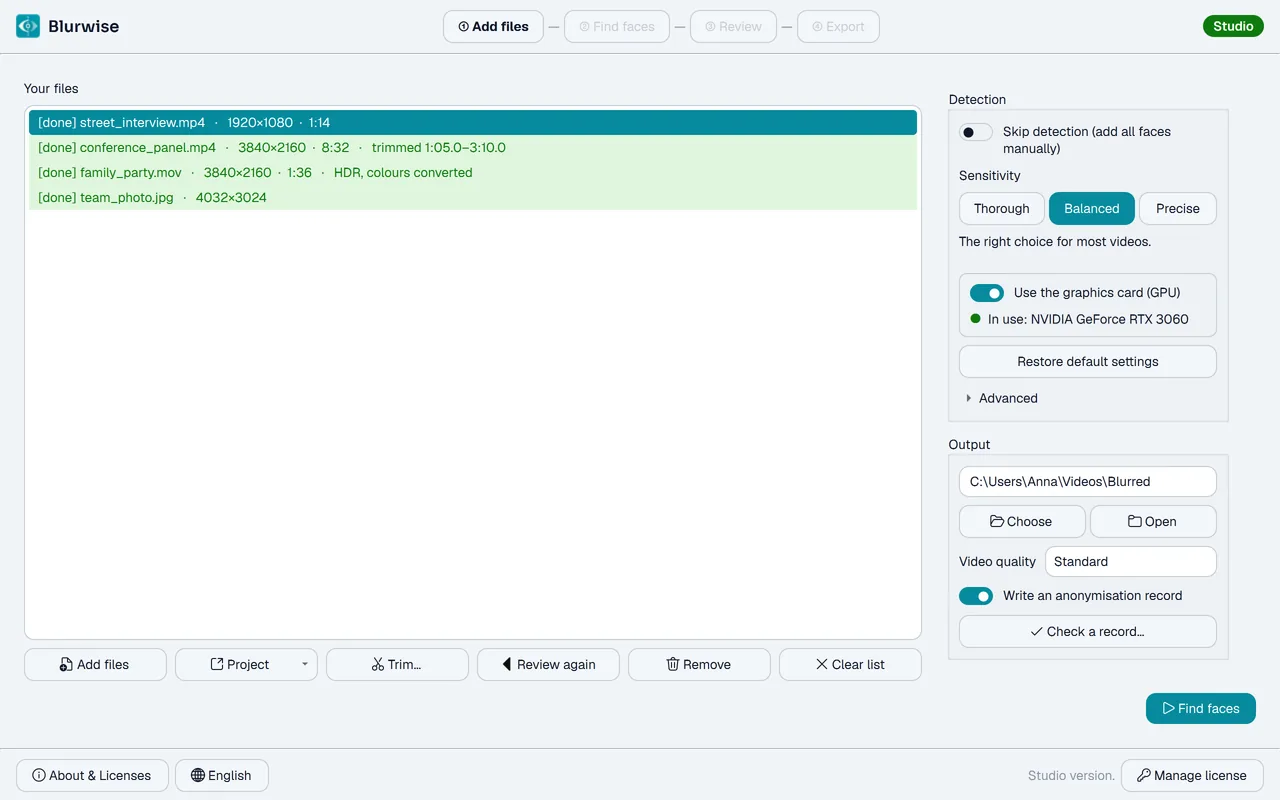Click the Blurwise eye logo icon
1280x800 pixels.
[28, 26]
